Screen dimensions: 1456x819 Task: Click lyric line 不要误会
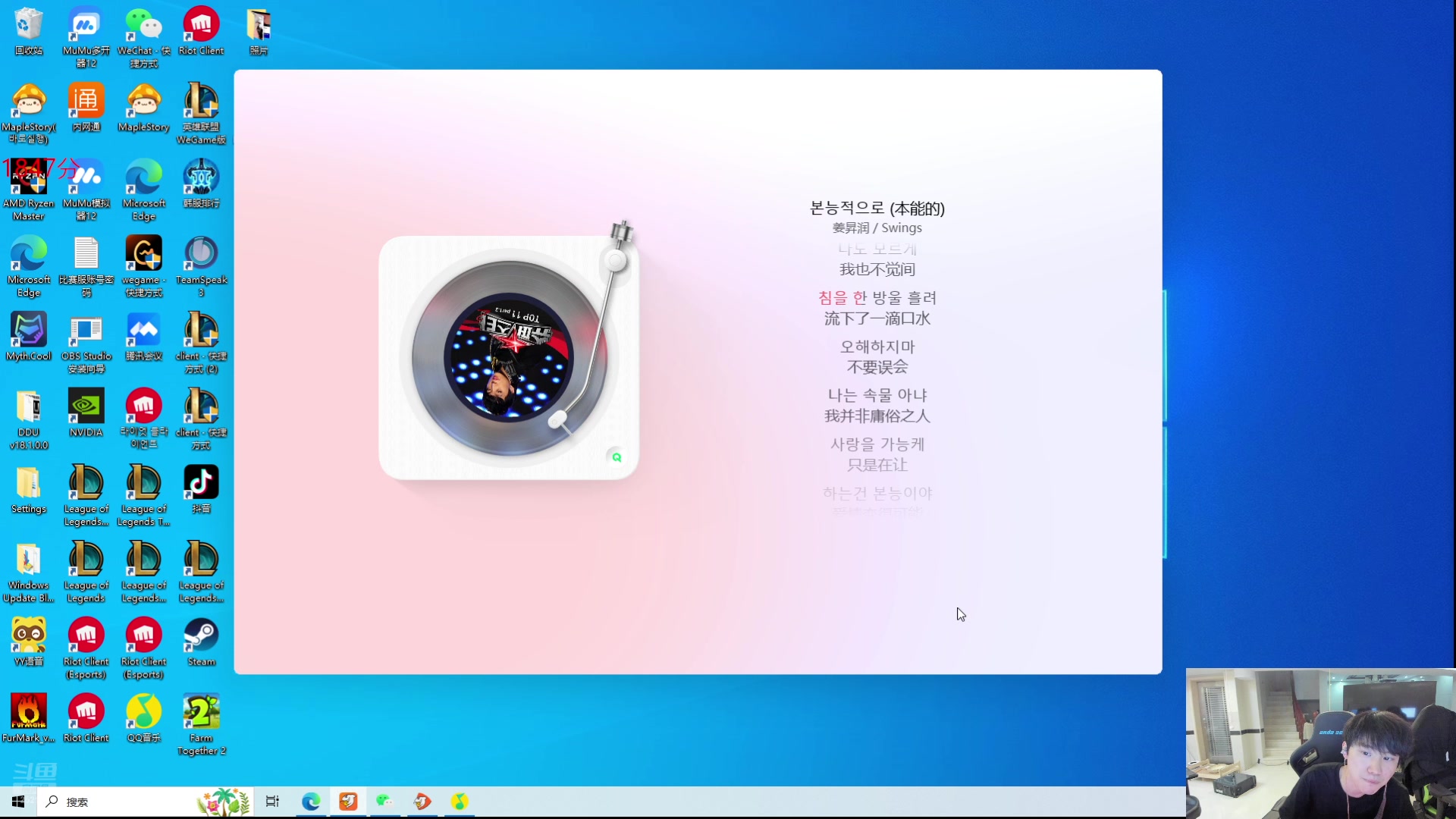877,367
